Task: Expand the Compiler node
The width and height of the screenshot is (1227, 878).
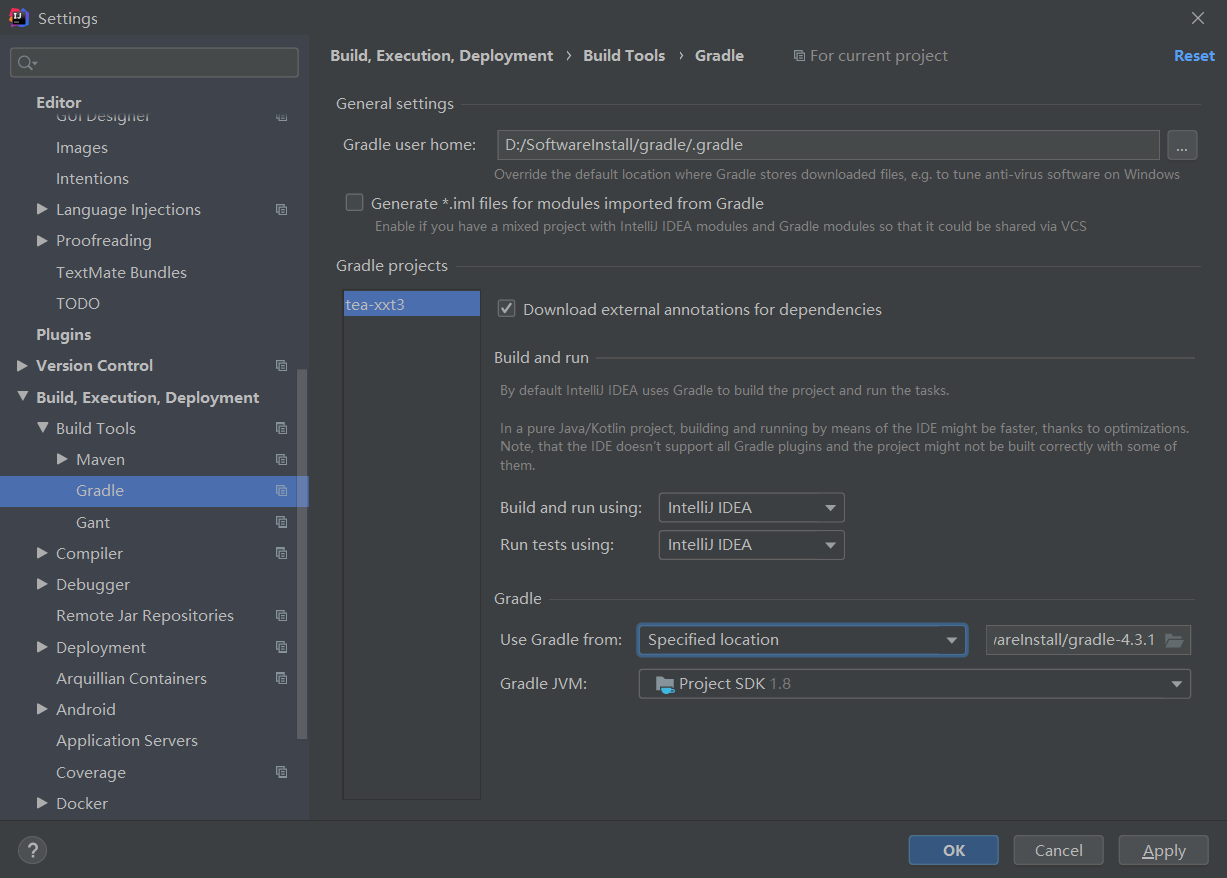Action: pos(42,553)
